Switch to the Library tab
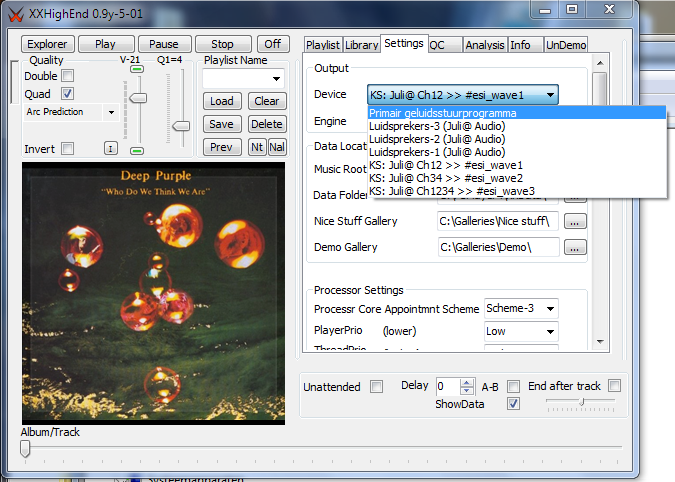The width and height of the screenshot is (675, 482). click(362, 45)
